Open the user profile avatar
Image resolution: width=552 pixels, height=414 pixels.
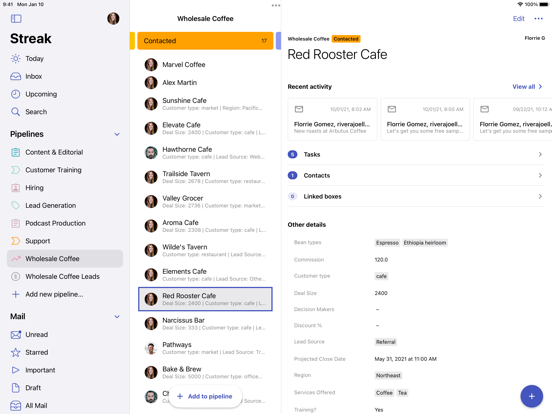pyautogui.click(x=113, y=19)
